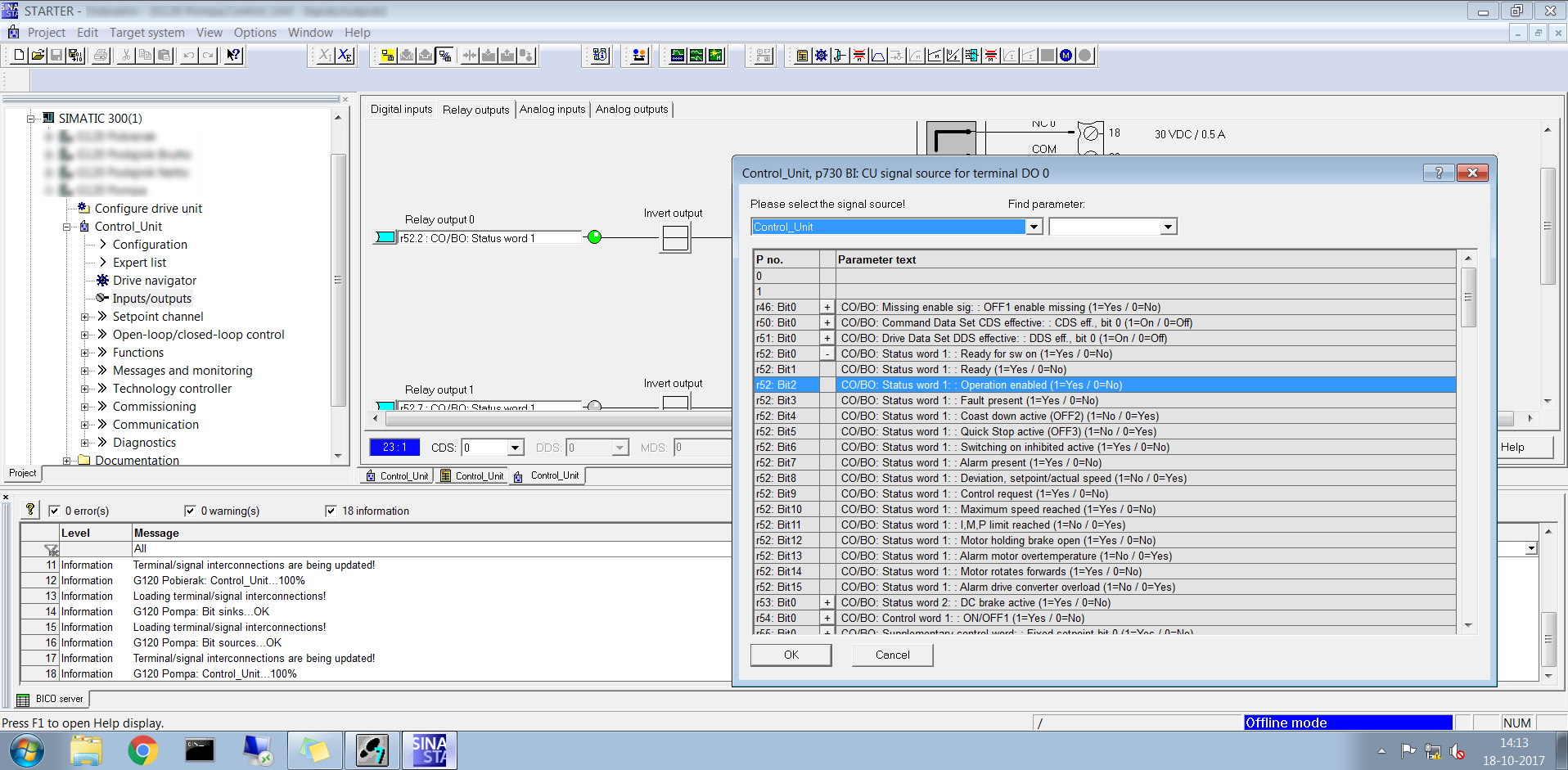Screen dimensions: 1568x770
Task: Confirm the signal source with OK
Action: 791,655
